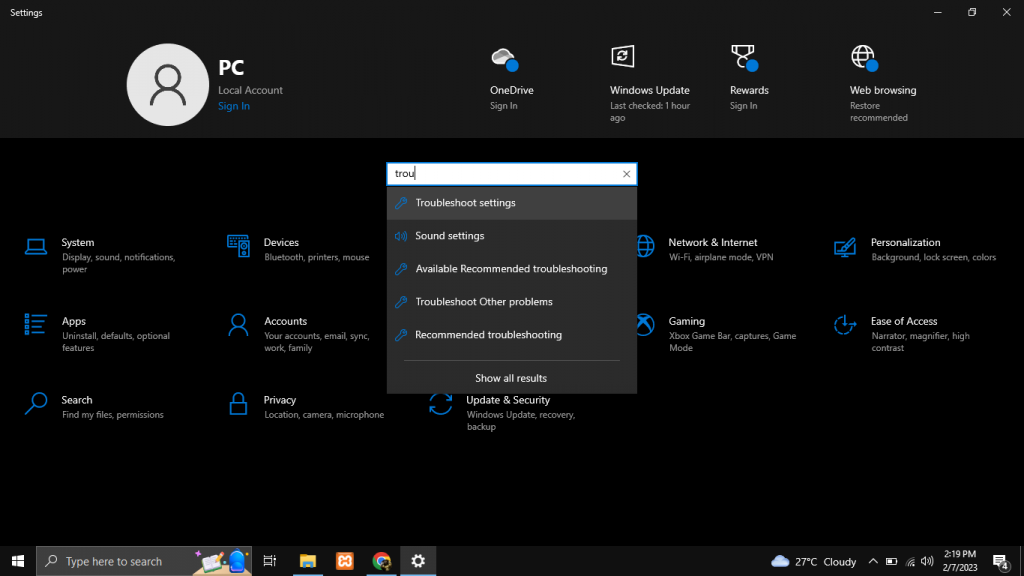Open File Explorer from the taskbar
Image resolution: width=1024 pixels, height=576 pixels.
click(308, 561)
